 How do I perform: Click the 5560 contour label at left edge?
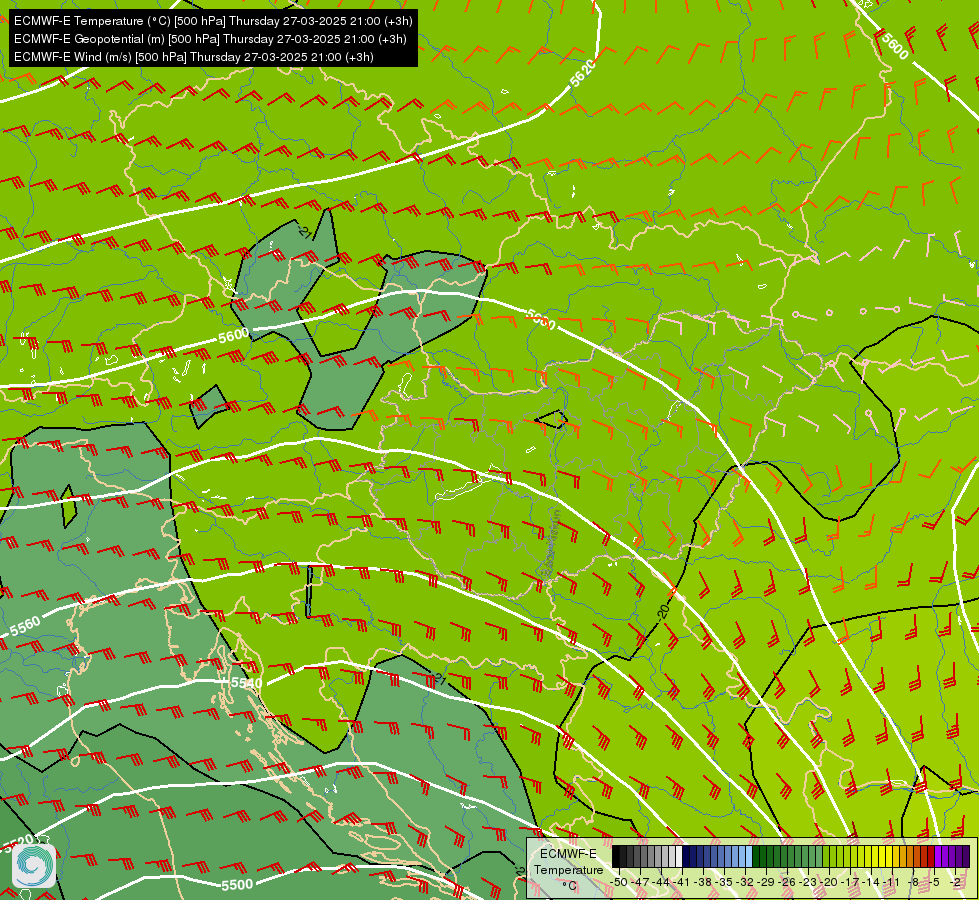(x=25, y=626)
